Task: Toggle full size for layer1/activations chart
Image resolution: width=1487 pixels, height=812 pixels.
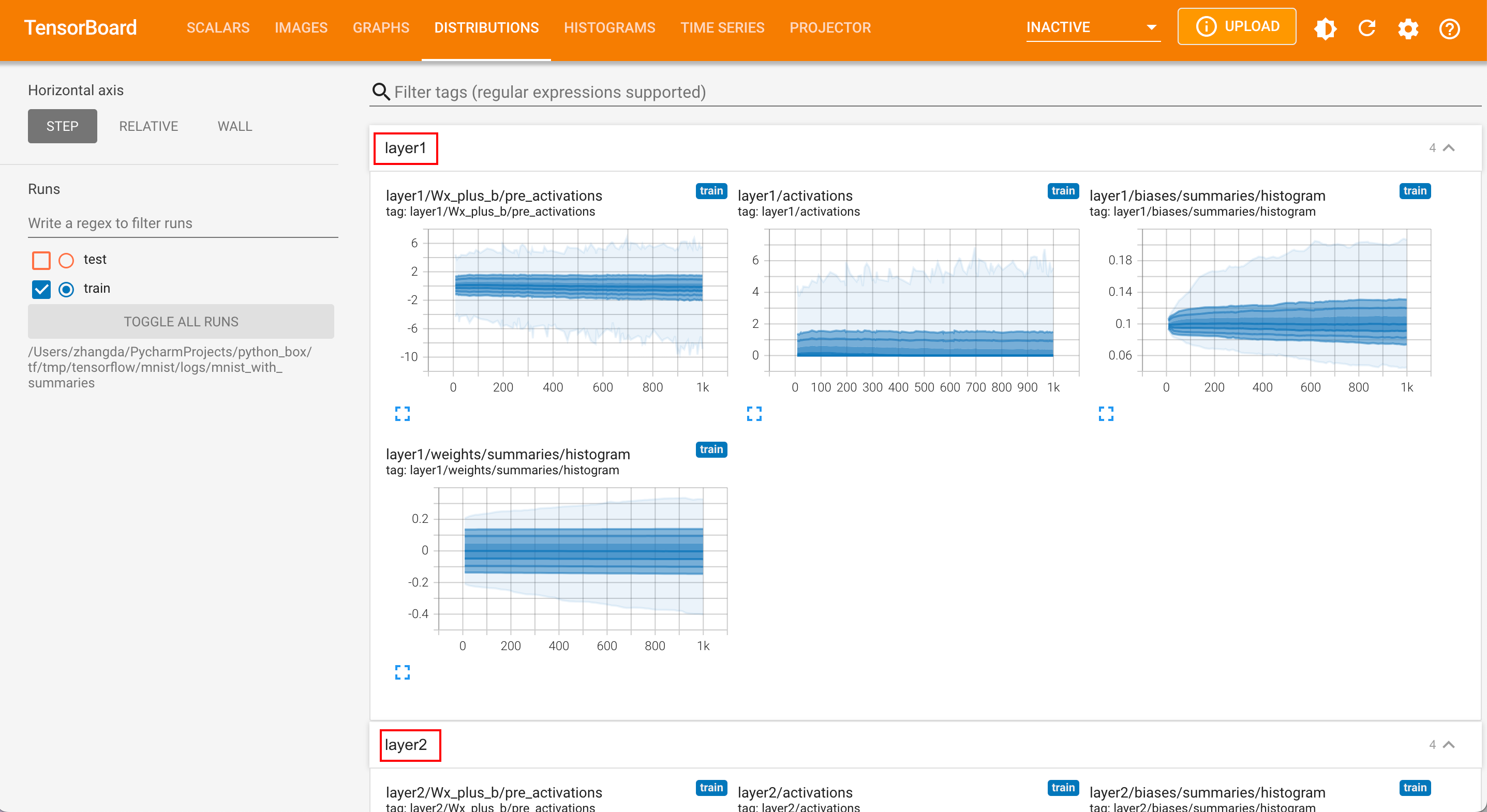Action: [754, 413]
